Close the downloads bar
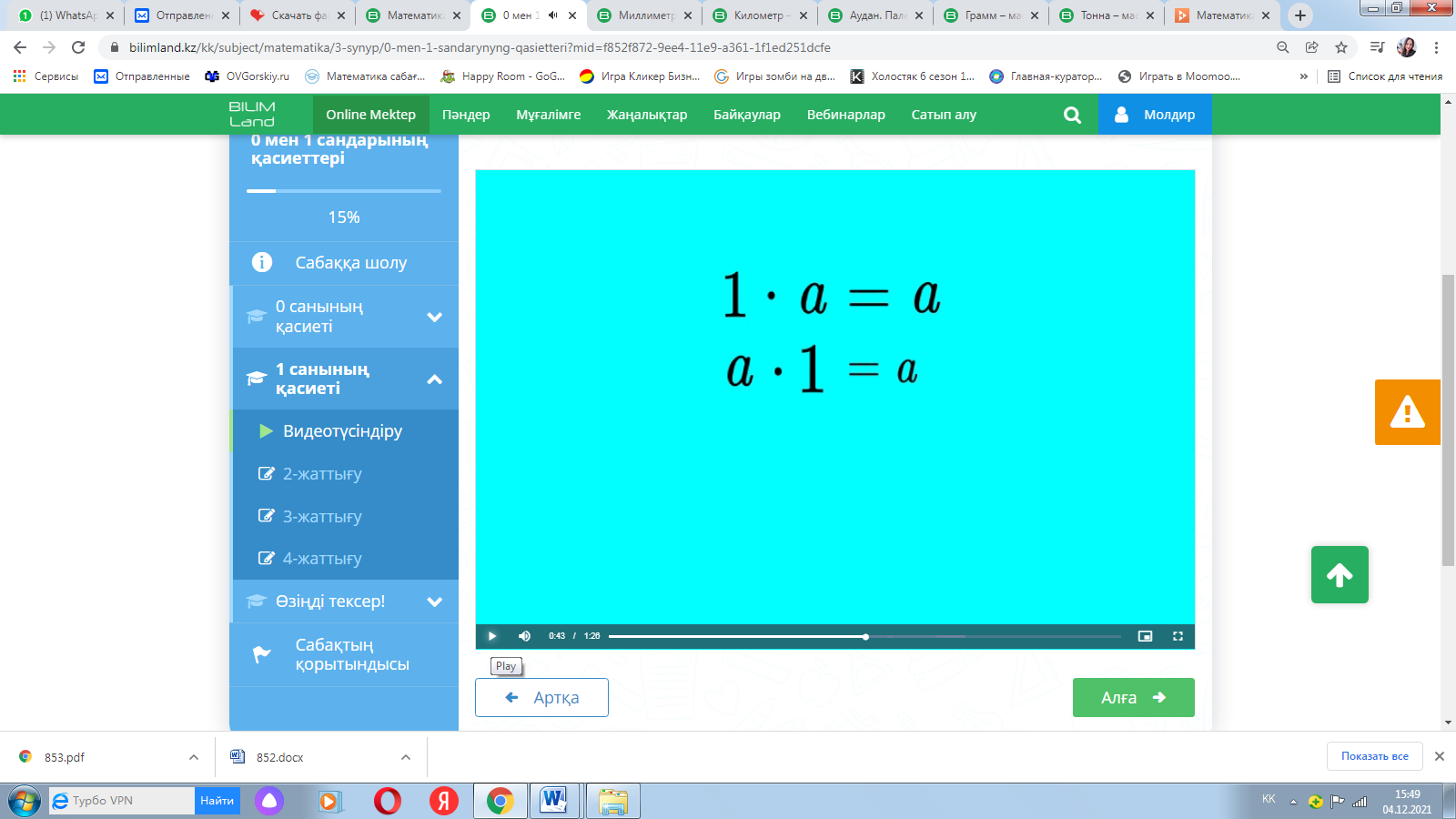Viewport: 1456px width, 819px height. click(x=1440, y=756)
